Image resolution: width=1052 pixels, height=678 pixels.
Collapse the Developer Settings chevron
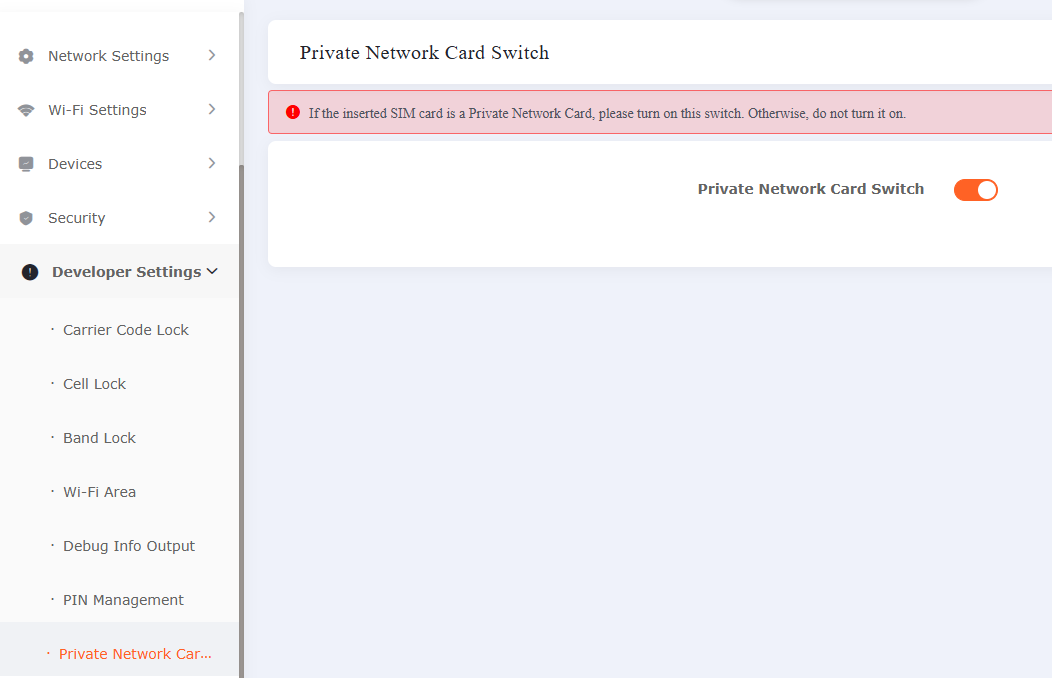(x=212, y=271)
